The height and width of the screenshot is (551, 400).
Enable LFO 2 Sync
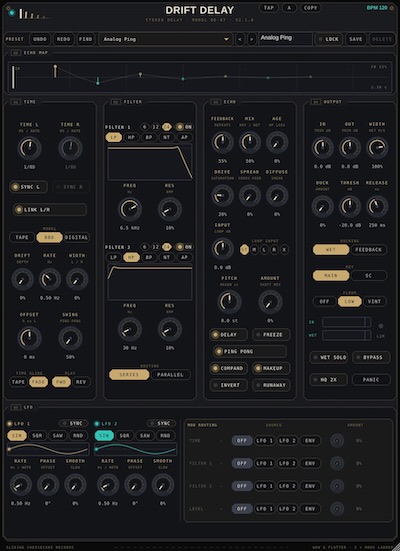[x=161, y=423]
